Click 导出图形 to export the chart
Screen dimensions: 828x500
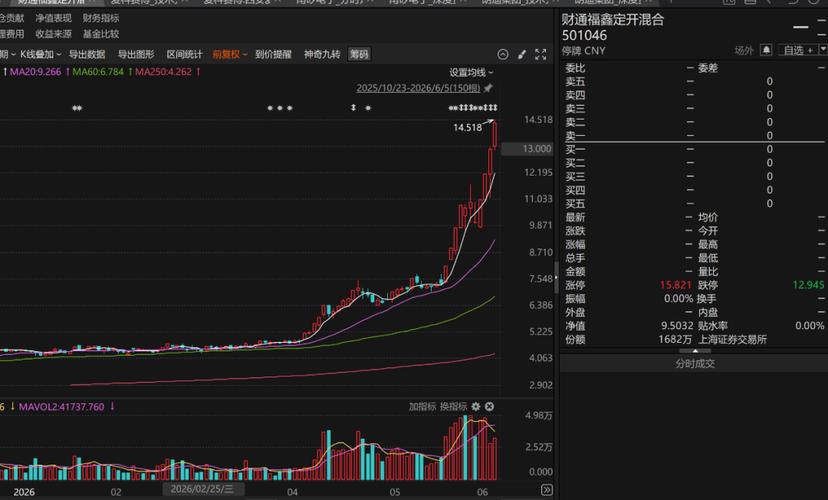(x=136, y=54)
